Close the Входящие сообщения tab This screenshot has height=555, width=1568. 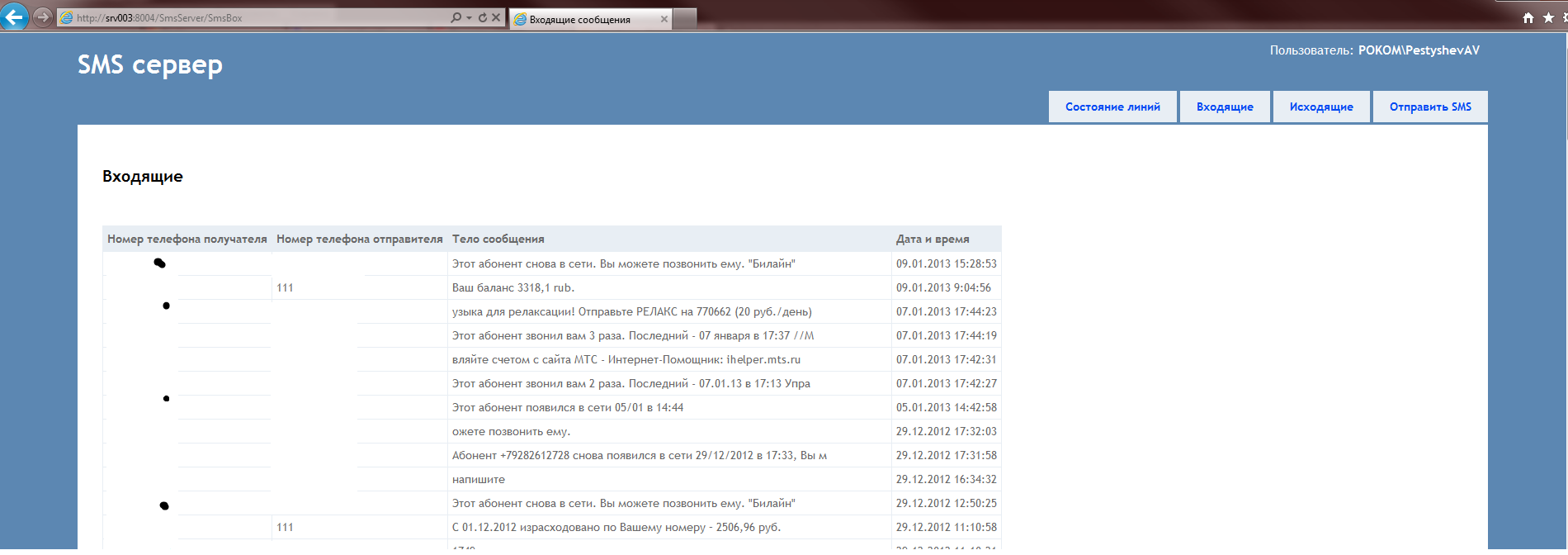tap(664, 19)
